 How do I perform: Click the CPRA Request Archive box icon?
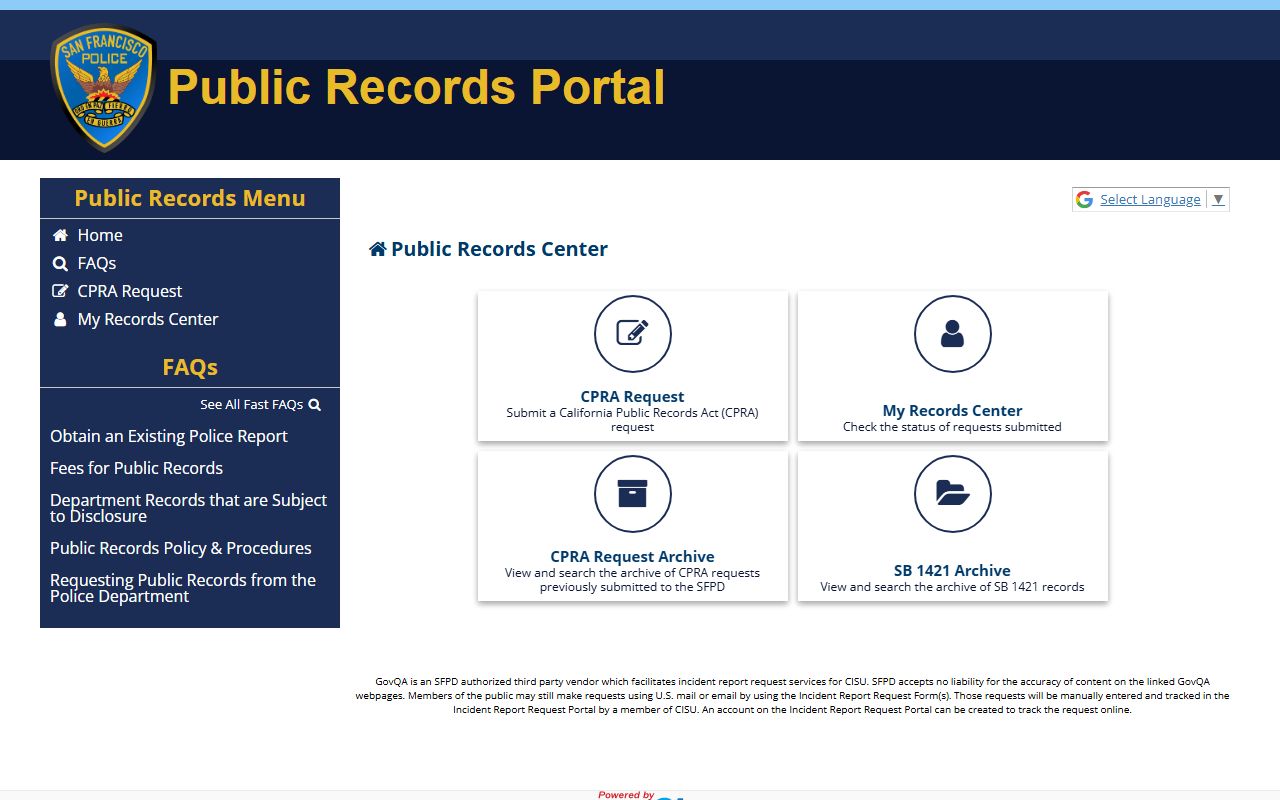pyautogui.click(x=633, y=494)
